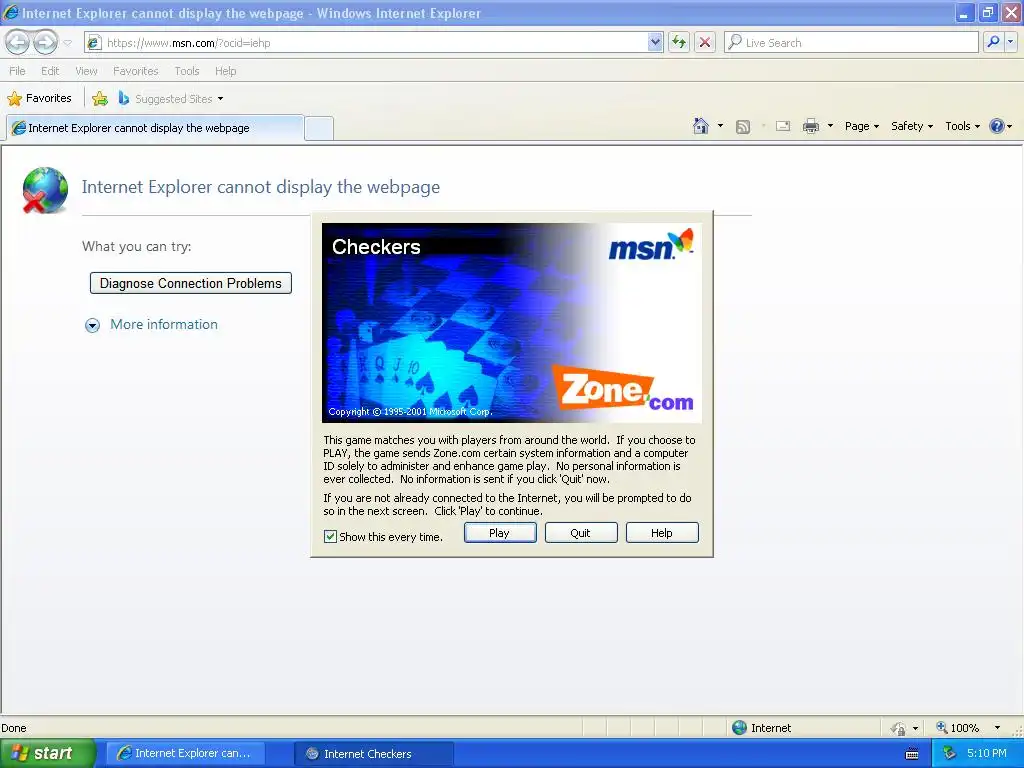The height and width of the screenshot is (768, 1024).
Task: Open a new blank tab
Action: click(x=319, y=128)
